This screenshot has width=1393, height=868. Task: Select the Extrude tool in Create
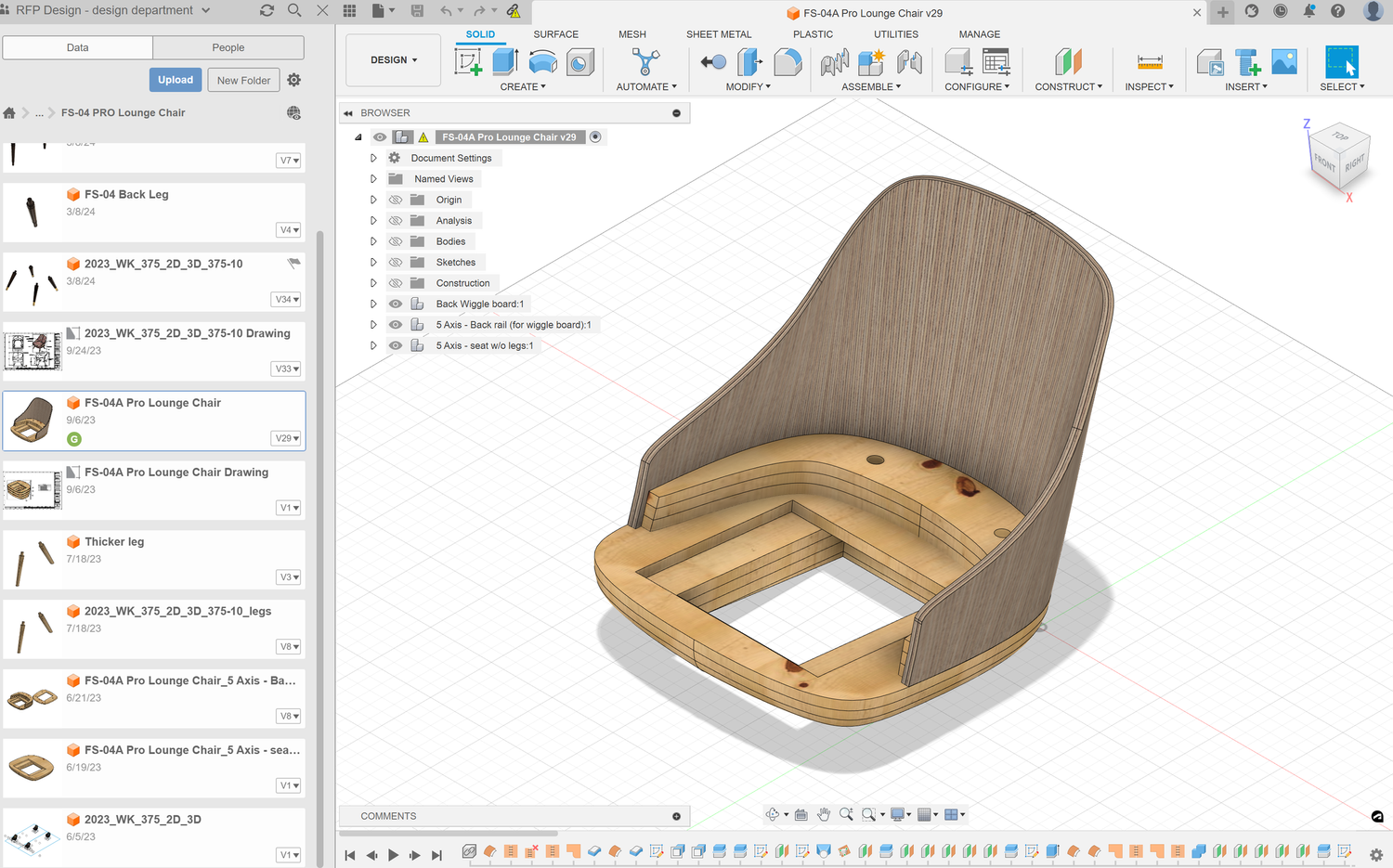pyautogui.click(x=505, y=62)
